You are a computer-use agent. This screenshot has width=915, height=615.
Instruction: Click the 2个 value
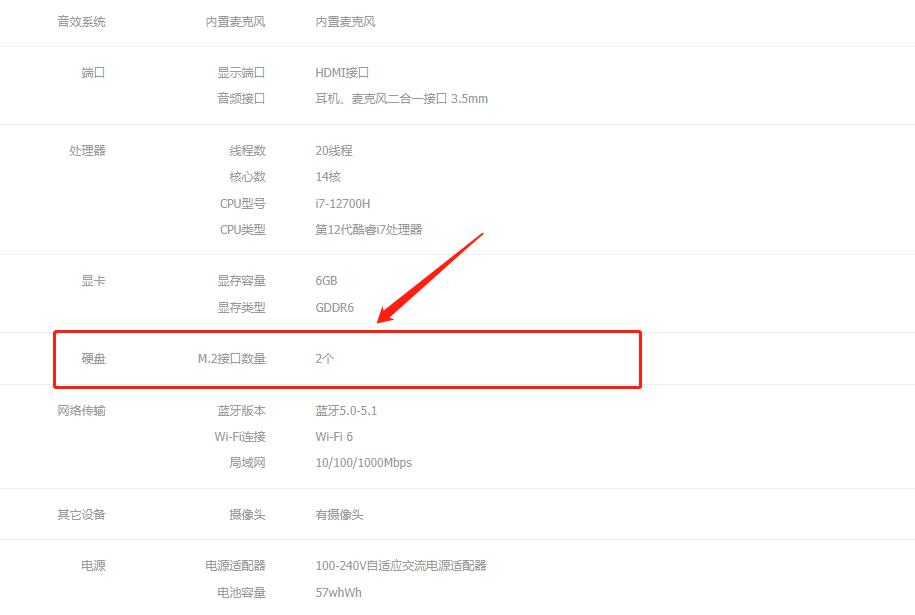point(324,358)
